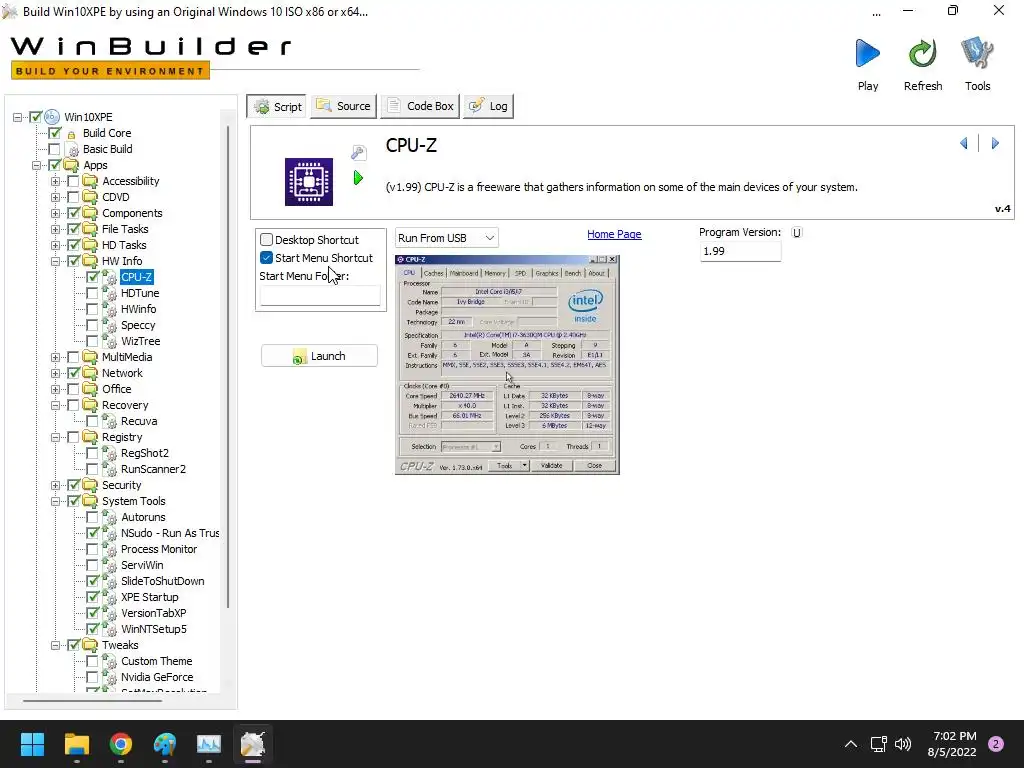
Task: Toggle Start Menu Shortcut checkbox
Action: point(266,258)
